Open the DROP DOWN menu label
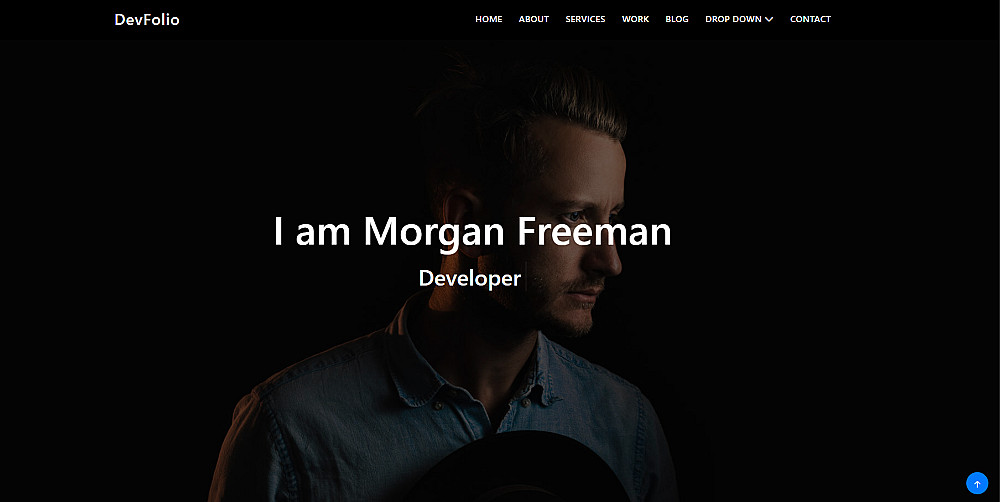Screen dimensions: 1000x502 coord(733,19)
